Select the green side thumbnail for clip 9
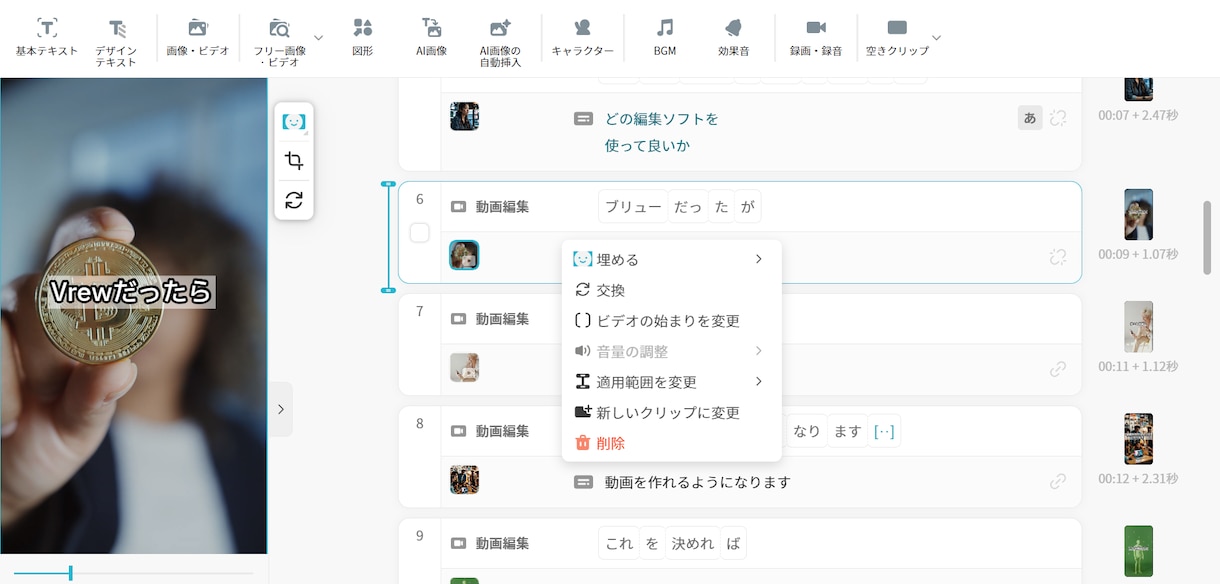Viewport: 1220px width, 584px height. [1138, 551]
